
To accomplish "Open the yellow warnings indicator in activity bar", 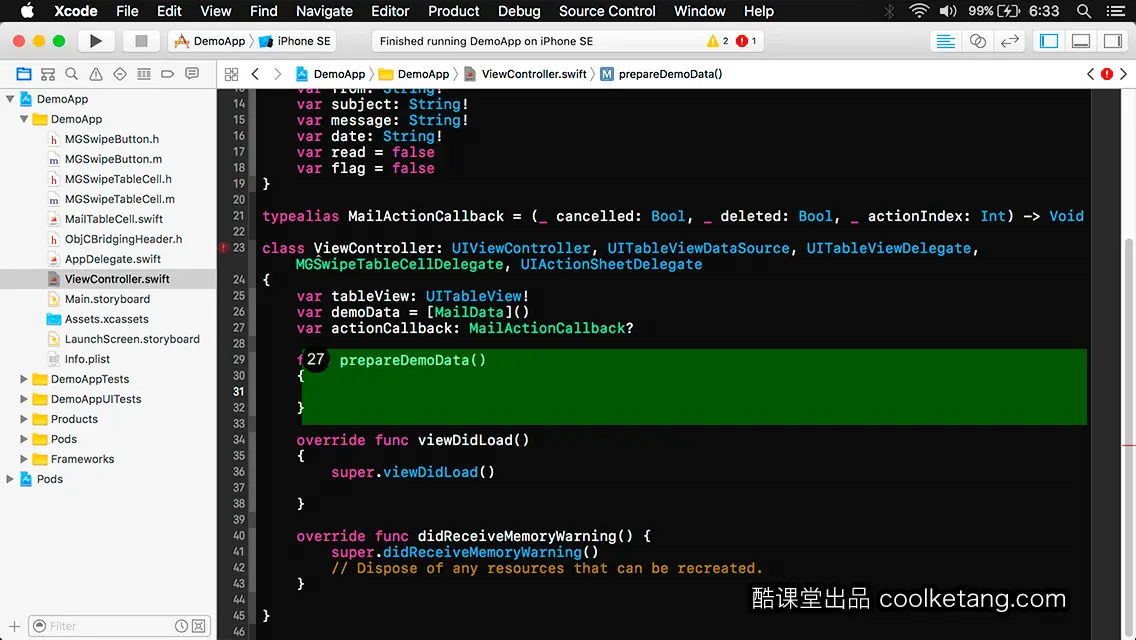I will pyautogui.click(x=717, y=41).
